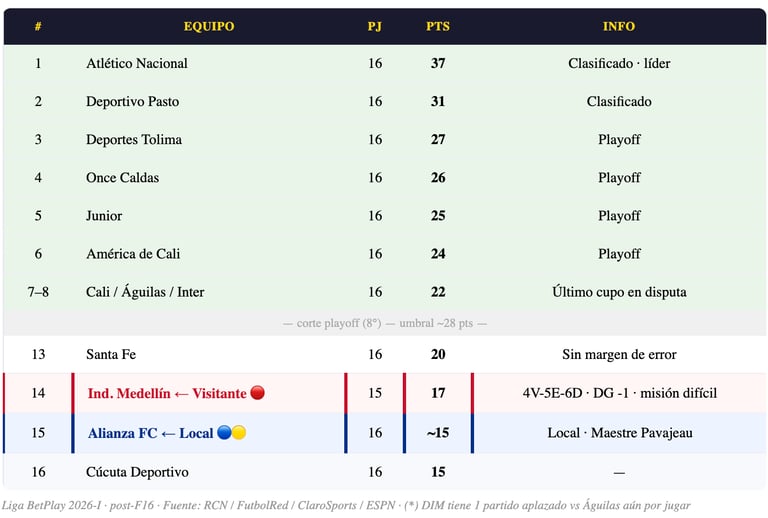Click the Deportivo Pasto team name
The height and width of the screenshot is (518, 768).
133,101
